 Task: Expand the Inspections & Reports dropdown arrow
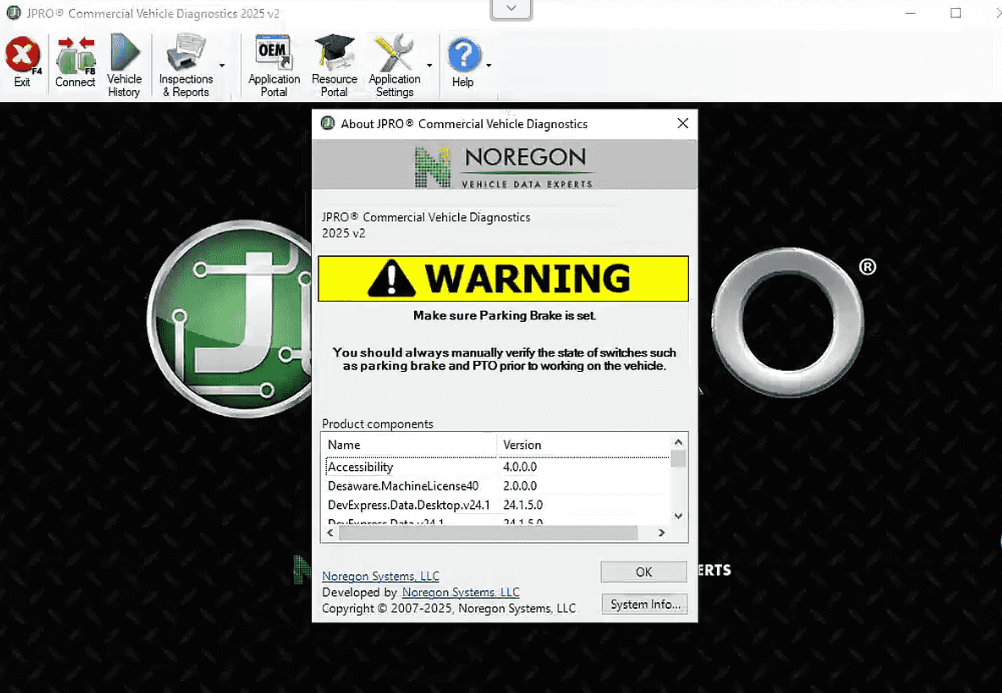pyautogui.click(x=222, y=66)
